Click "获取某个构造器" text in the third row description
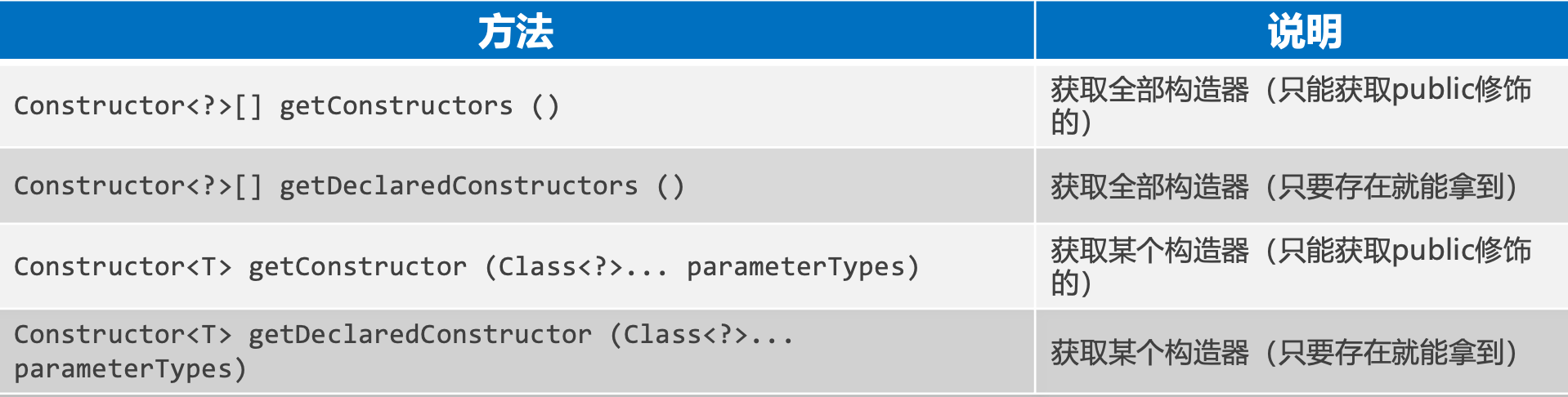Viewport: 1568px width, 397px height. coord(1149,251)
